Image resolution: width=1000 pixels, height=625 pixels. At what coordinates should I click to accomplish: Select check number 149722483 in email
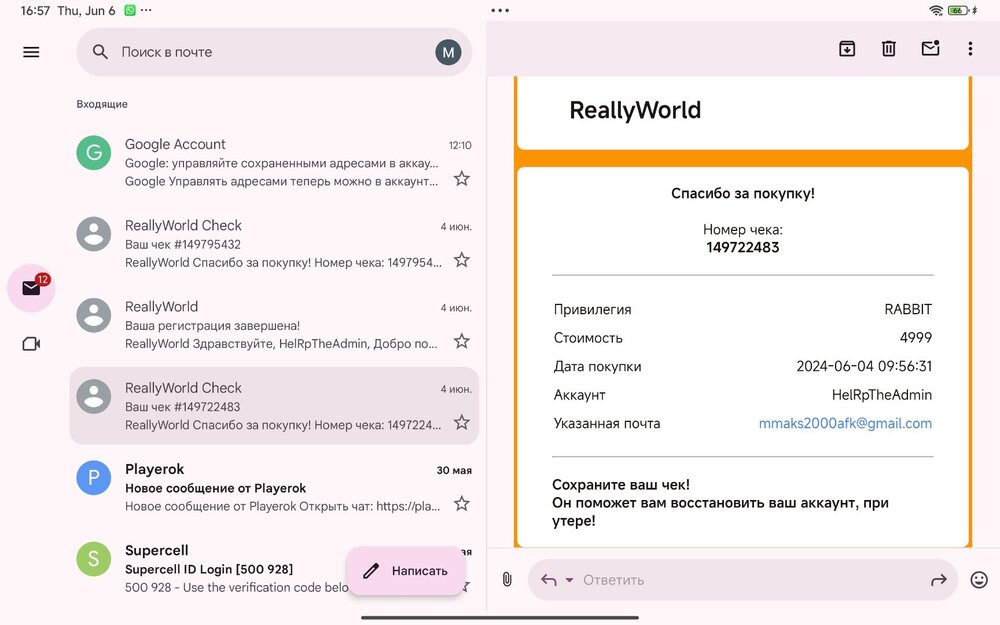click(743, 247)
